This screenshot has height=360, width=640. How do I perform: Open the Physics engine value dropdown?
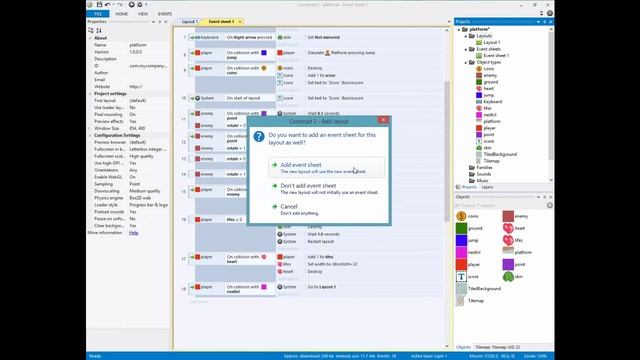pyautogui.click(x=148, y=198)
